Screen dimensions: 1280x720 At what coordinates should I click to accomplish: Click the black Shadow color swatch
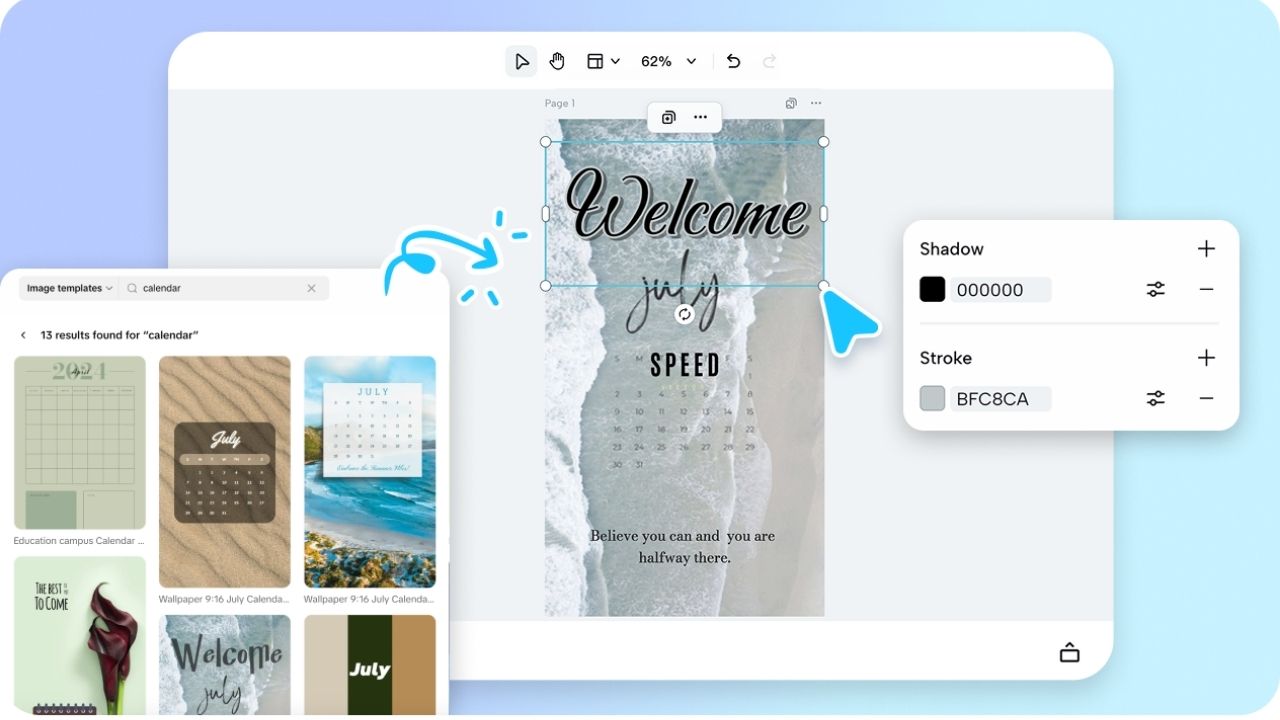click(x=932, y=289)
